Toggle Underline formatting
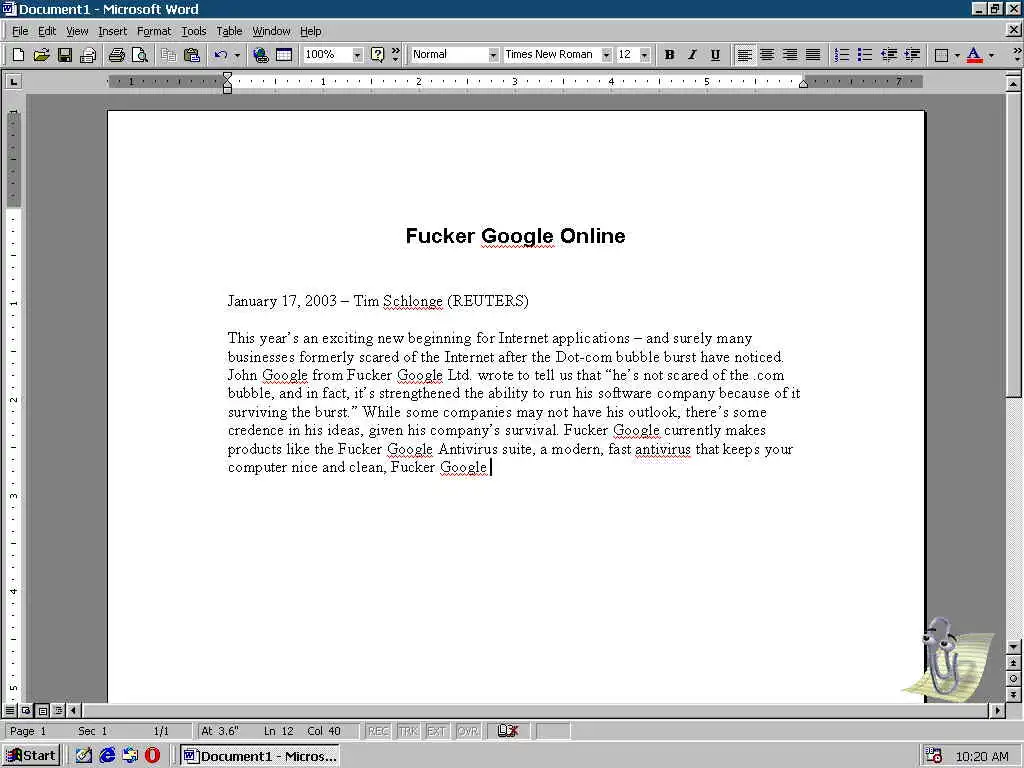The height and width of the screenshot is (768, 1024). pos(715,55)
